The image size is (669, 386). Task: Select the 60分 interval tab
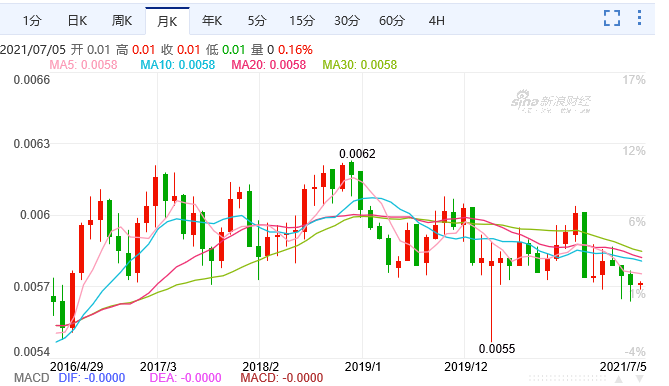point(391,20)
